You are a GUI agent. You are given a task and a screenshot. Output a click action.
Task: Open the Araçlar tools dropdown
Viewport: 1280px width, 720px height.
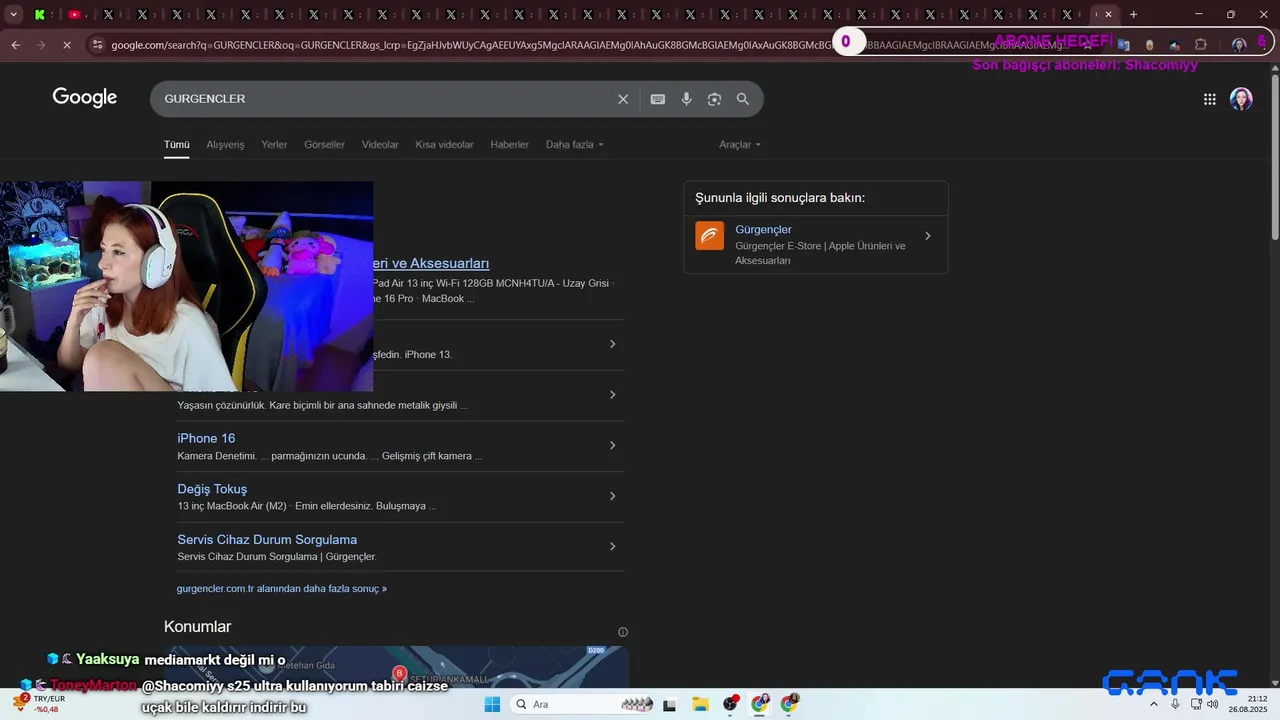coord(740,145)
